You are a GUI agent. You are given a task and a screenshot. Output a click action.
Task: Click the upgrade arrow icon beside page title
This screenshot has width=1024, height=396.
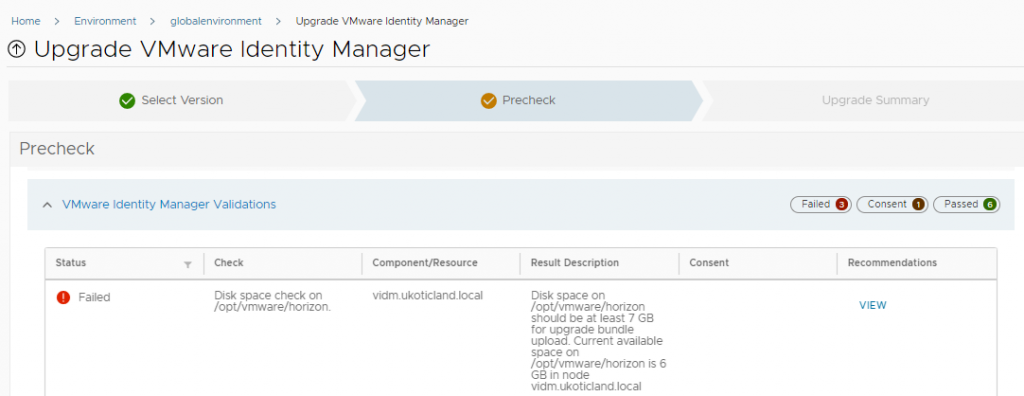(x=17, y=50)
